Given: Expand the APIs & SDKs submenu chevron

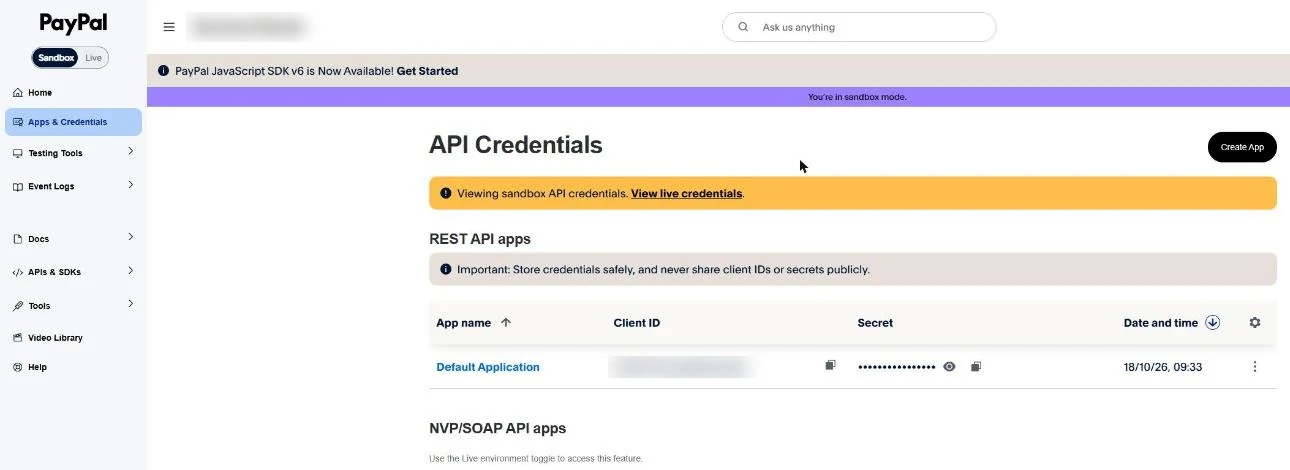Looking at the screenshot, I should pos(131,271).
